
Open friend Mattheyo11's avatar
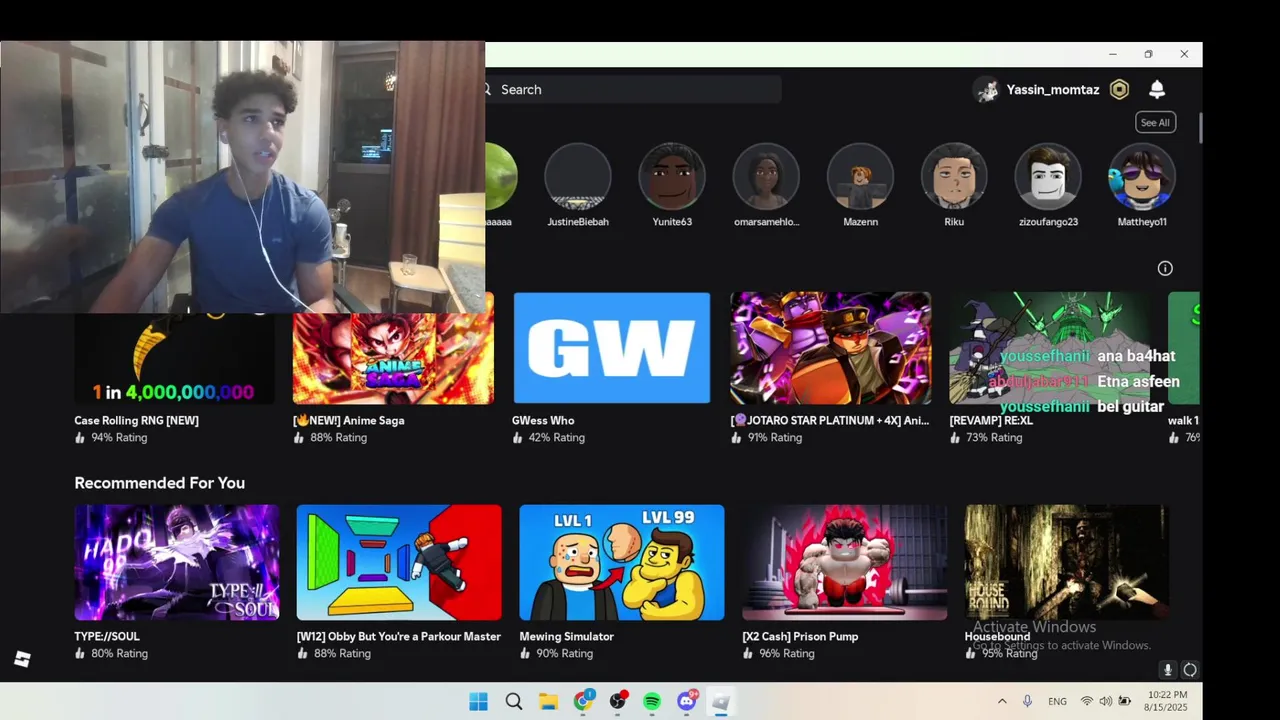[1142, 176]
